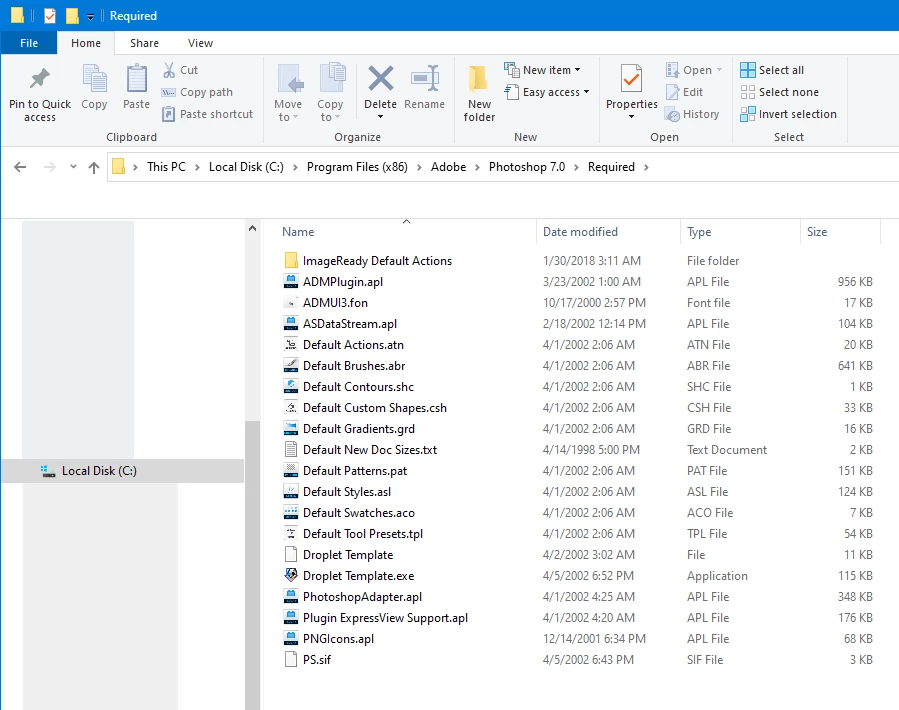Viewport: 899px width, 710px height.
Task: Click navigation pane scroll up arrow
Action: point(252,228)
